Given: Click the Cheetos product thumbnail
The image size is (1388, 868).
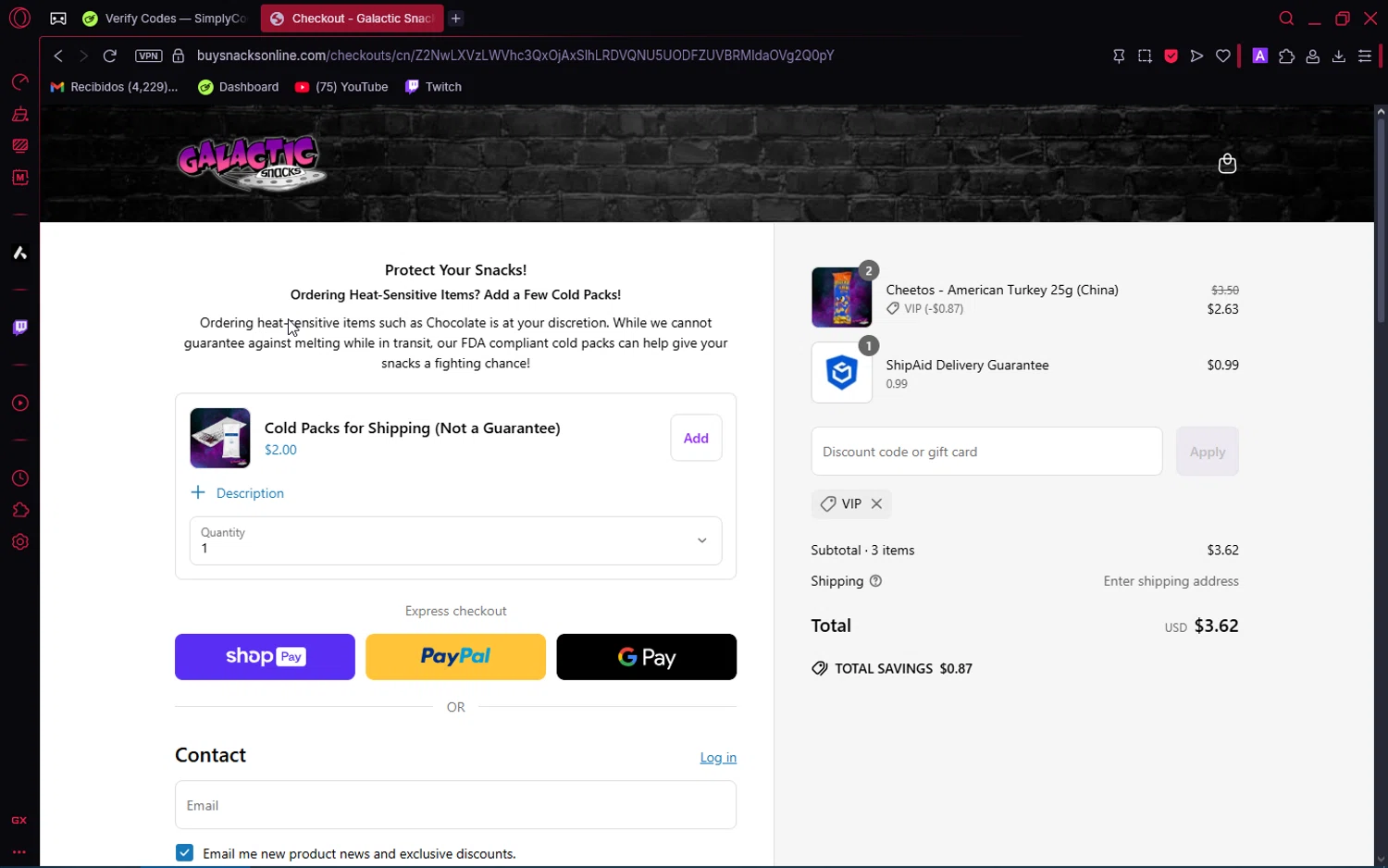Looking at the screenshot, I should click(841, 297).
